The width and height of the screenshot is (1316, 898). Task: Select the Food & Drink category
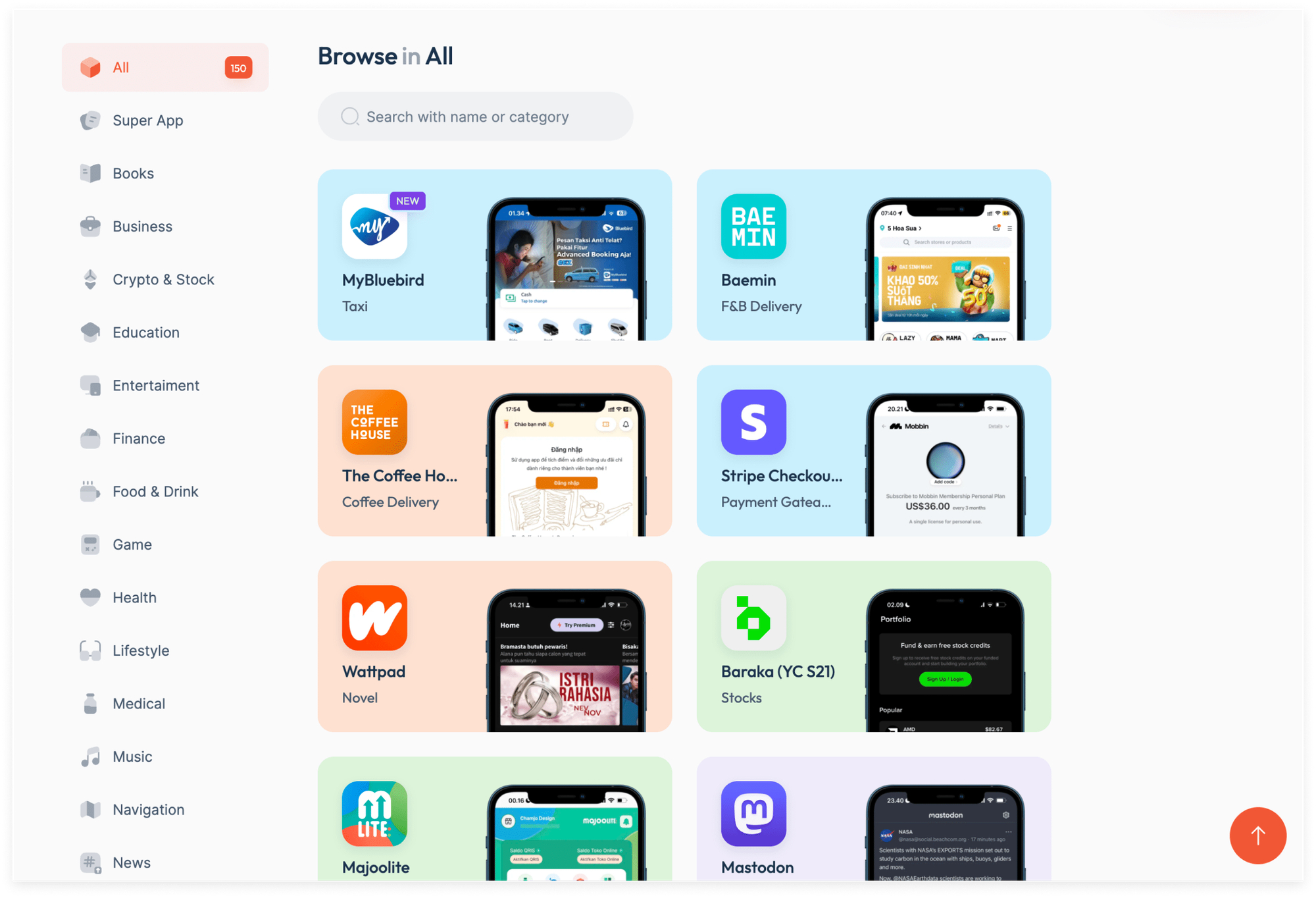155,491
